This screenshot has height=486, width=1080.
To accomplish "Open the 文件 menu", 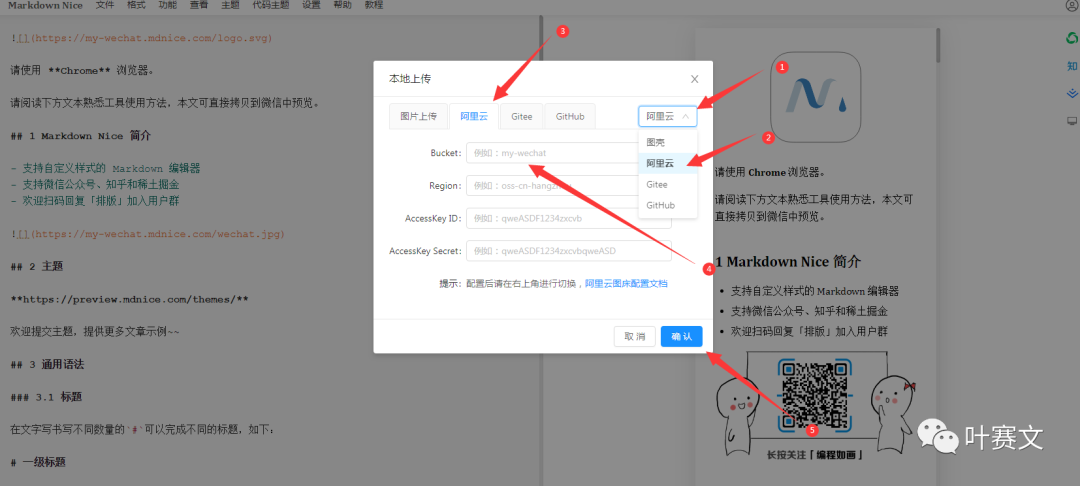I will pyautogui.click(x=105, y=6).
